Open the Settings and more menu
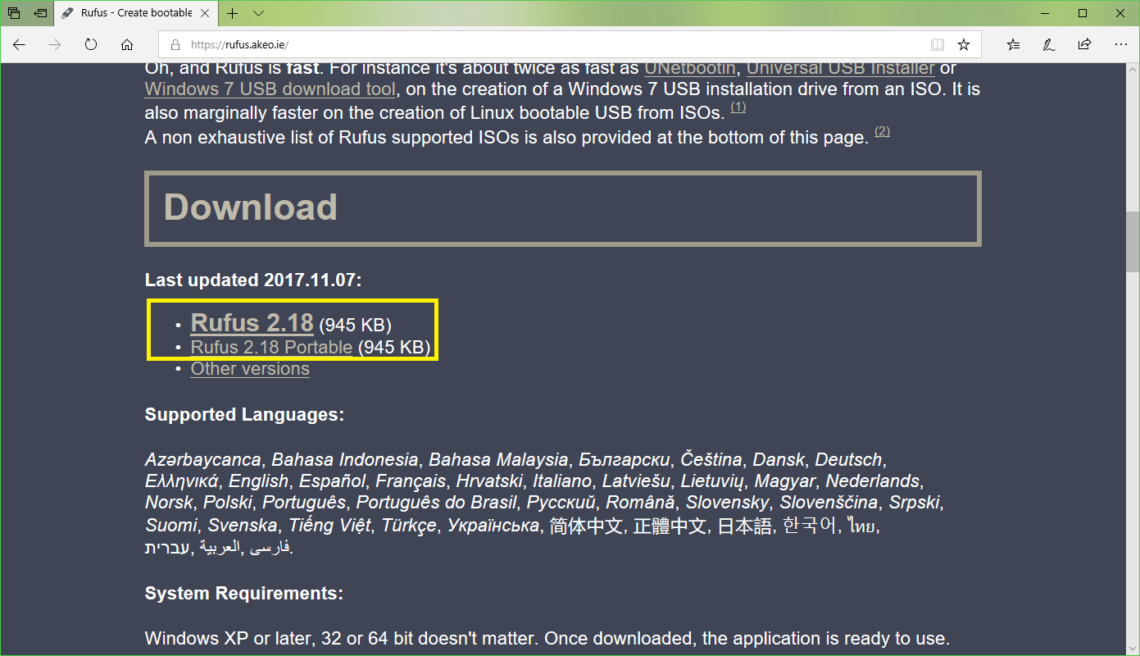Screen dimensions: 1140x656 tap(1120, 45)
